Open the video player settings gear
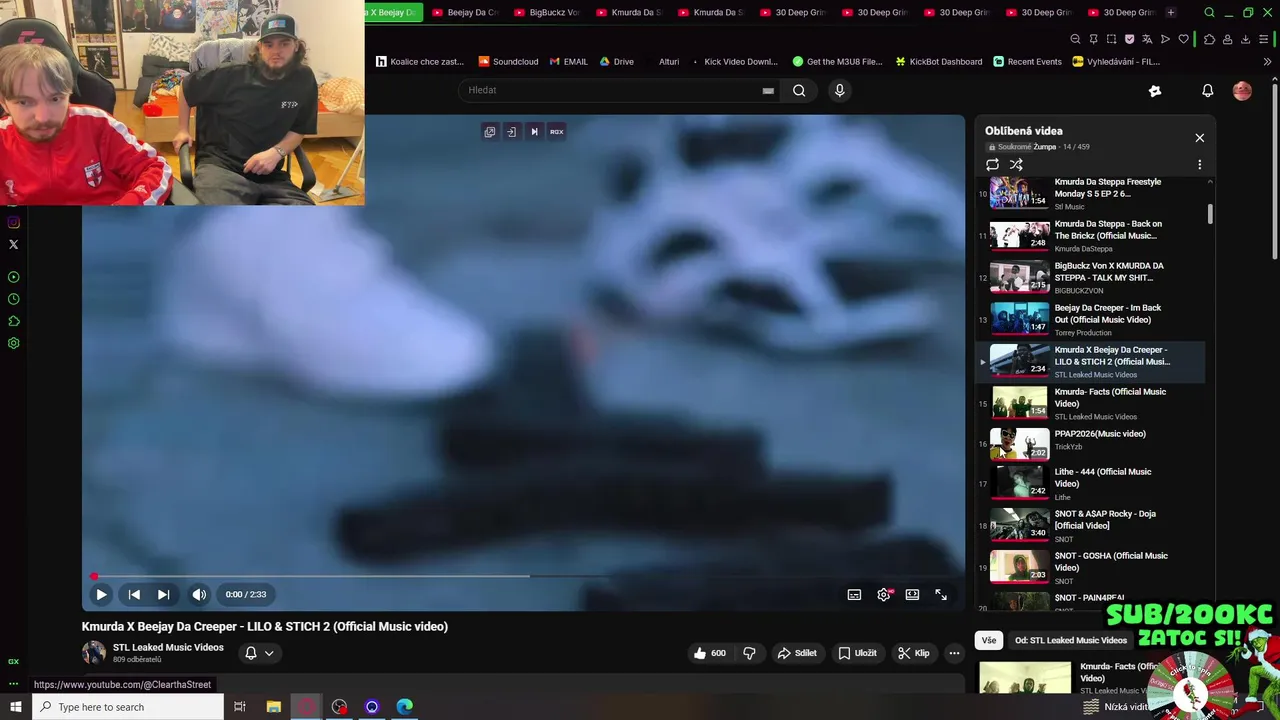The height and width of the screenshot is (720, 1280). tap(883, 594)
